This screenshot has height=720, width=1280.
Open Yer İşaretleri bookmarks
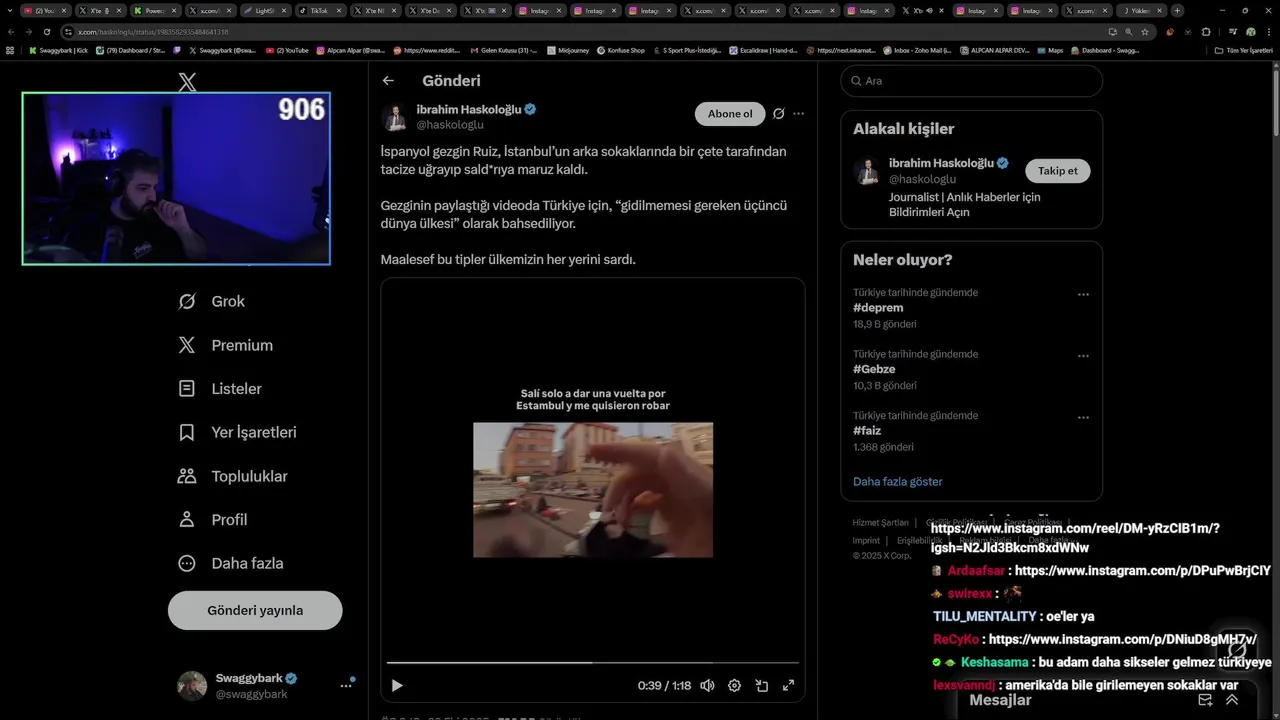[237, 432]
